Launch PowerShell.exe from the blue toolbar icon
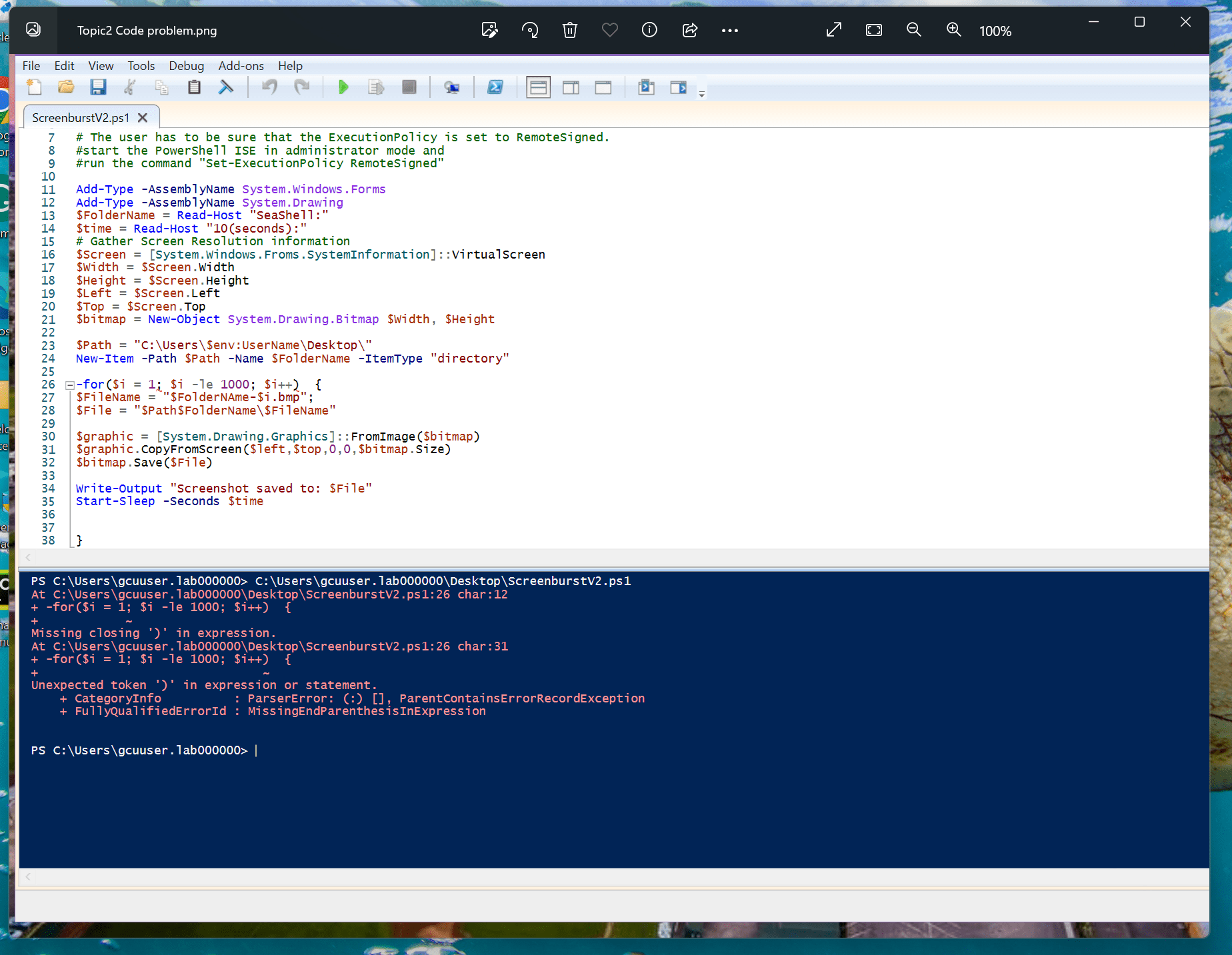1232x955 pixels. click(495, 87)
